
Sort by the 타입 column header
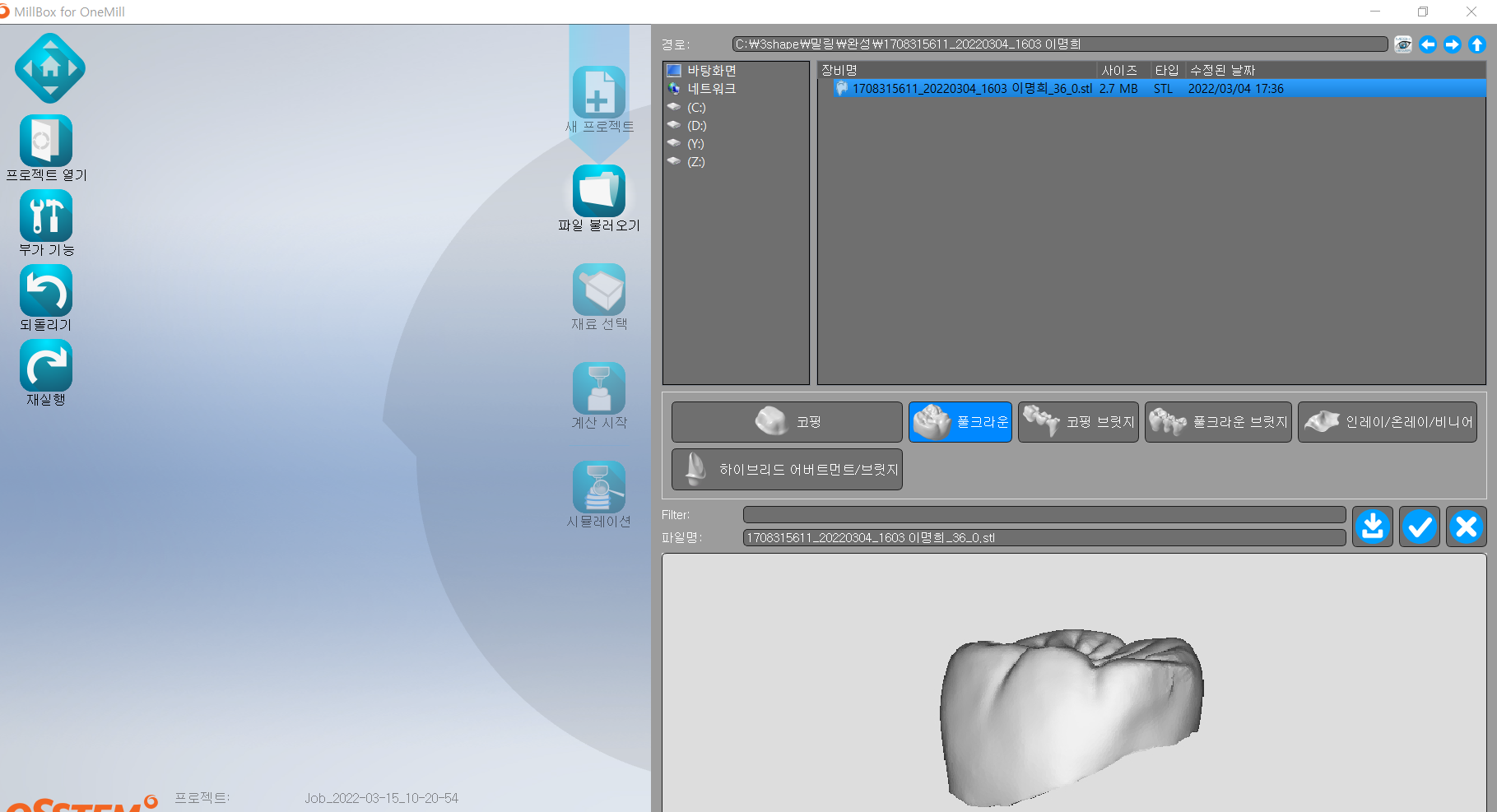pos(1167,71)
